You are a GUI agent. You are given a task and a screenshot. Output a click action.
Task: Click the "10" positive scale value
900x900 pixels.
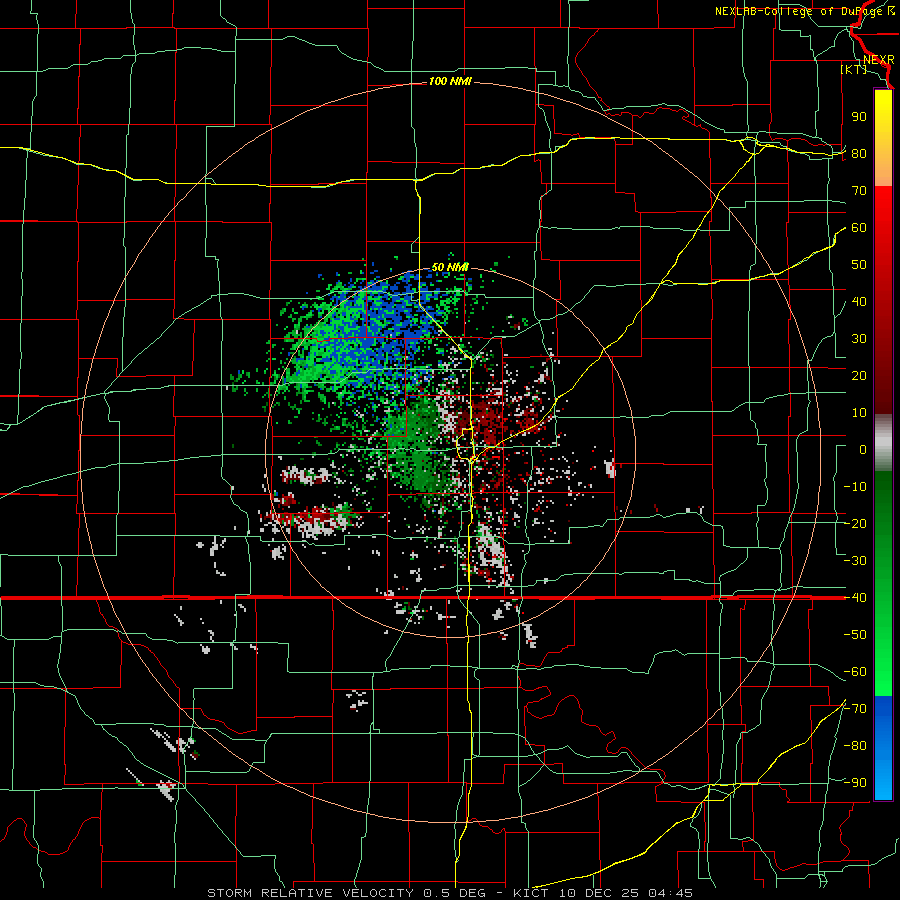pyautogui.click(x=859, y=413)
